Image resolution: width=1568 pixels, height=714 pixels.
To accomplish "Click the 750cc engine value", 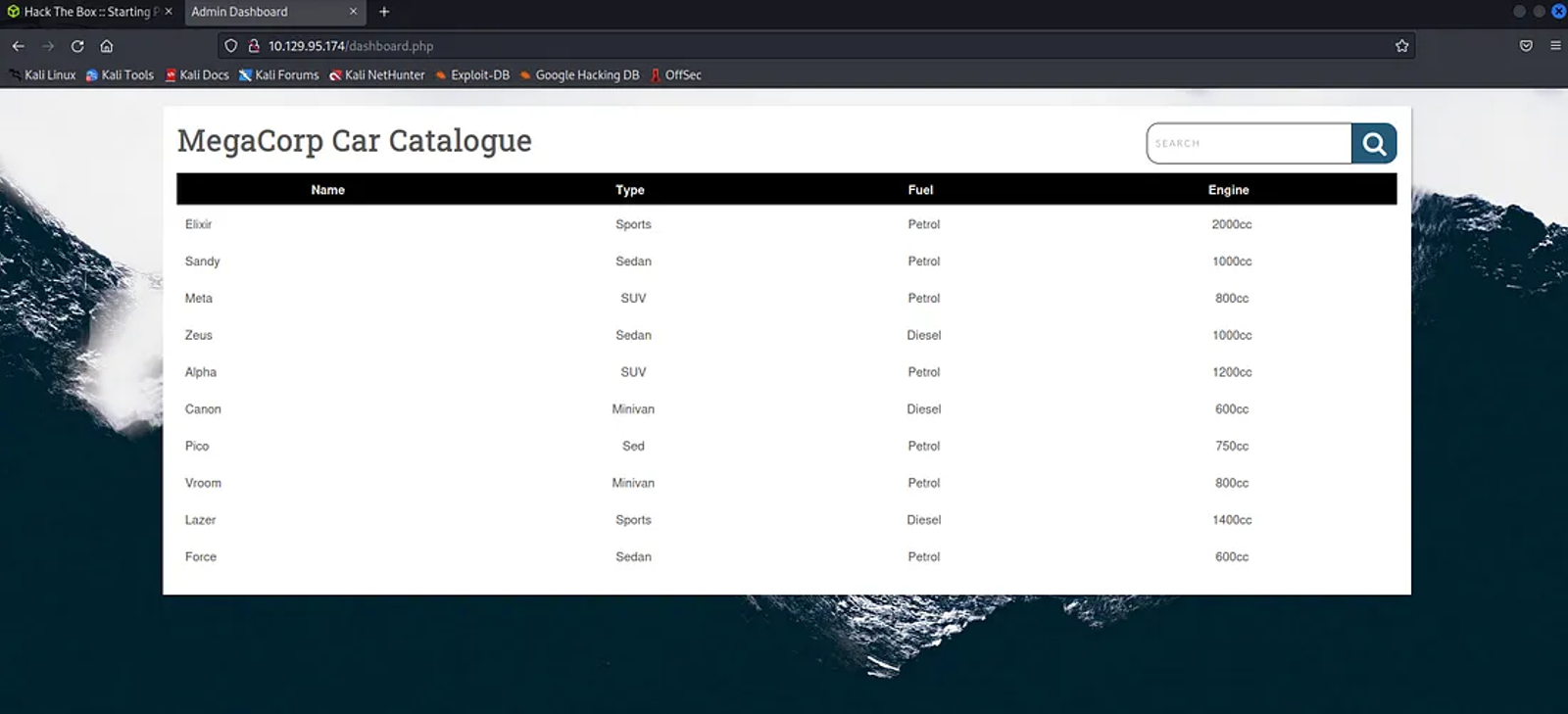I will point(1232,447).
